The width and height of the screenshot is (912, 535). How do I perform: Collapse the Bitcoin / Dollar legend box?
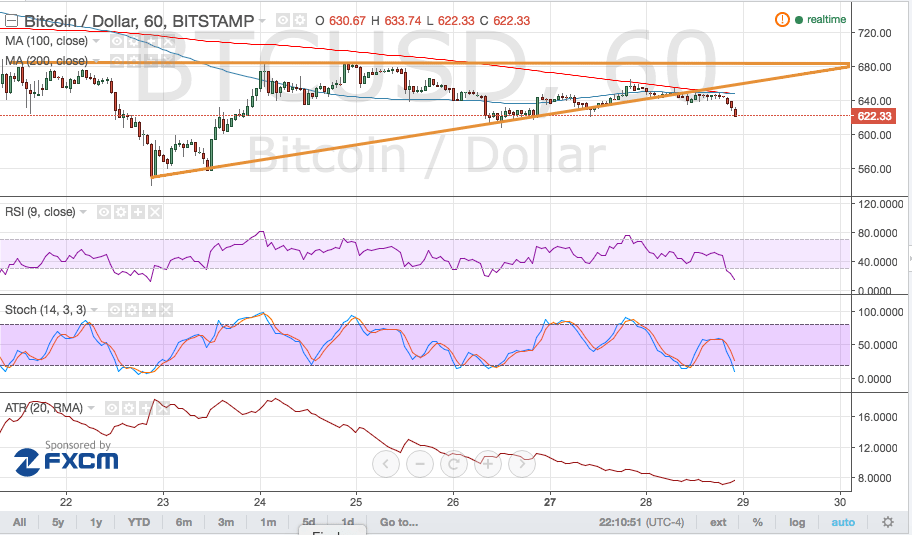(10, 21)
